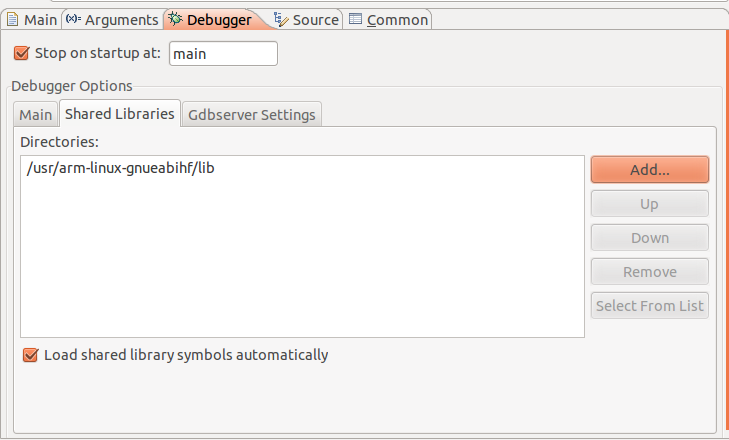Switch to Gdbserver Settings sub-tab
The image size is (729, 440).
tap(252, 115)
